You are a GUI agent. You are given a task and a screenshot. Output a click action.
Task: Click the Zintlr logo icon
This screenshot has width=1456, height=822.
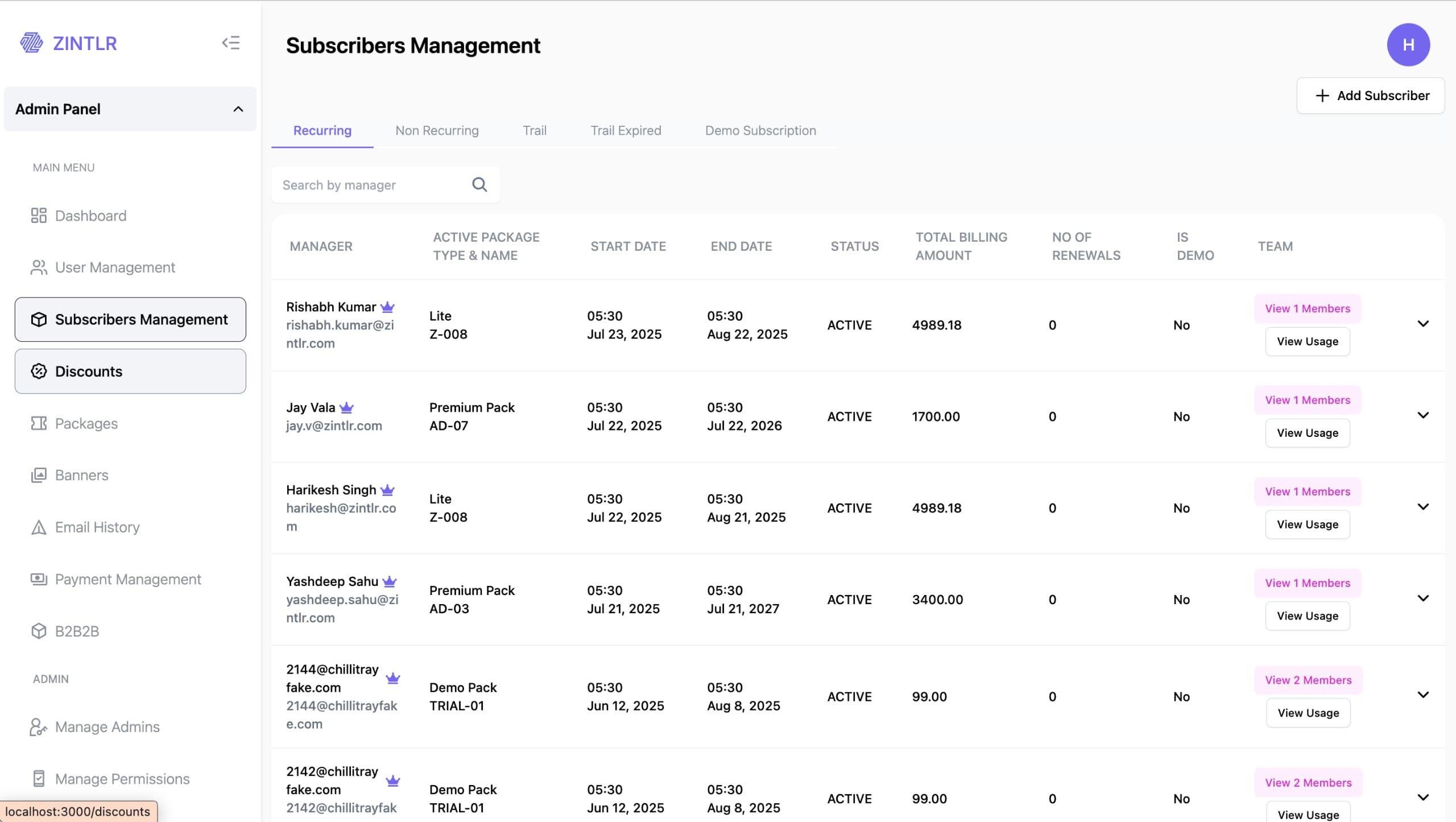click(x=31, y=43)
